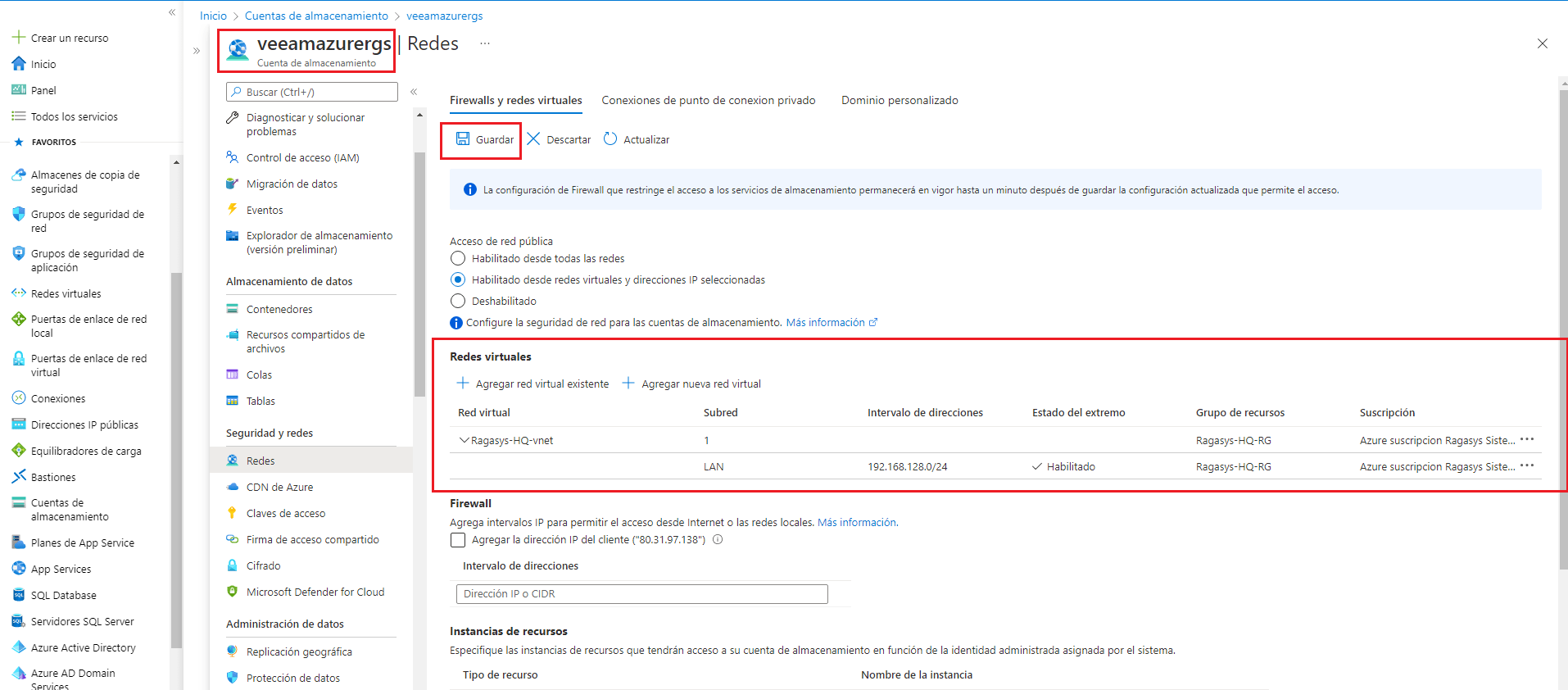Open Tablas menu item

(x=261, y=401)
